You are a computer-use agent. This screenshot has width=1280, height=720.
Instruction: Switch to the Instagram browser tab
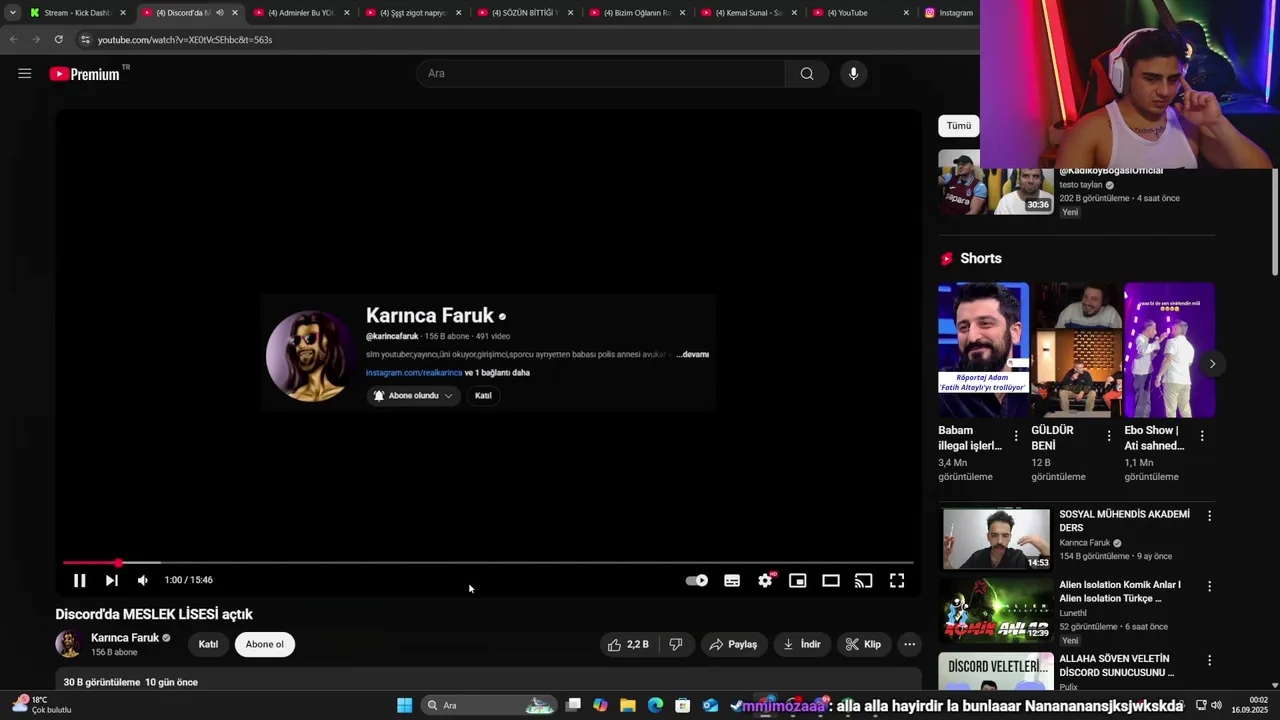[x=950, y=13]
